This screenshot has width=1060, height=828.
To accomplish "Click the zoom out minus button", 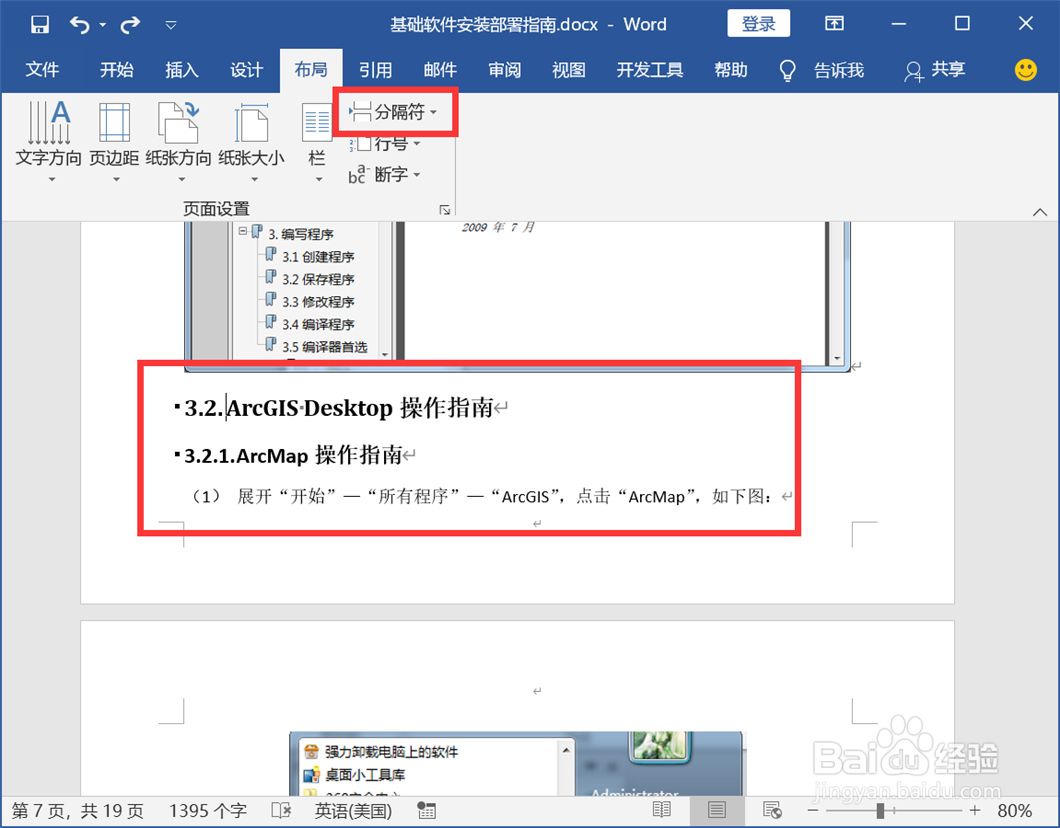I will [x=813, y=810].
